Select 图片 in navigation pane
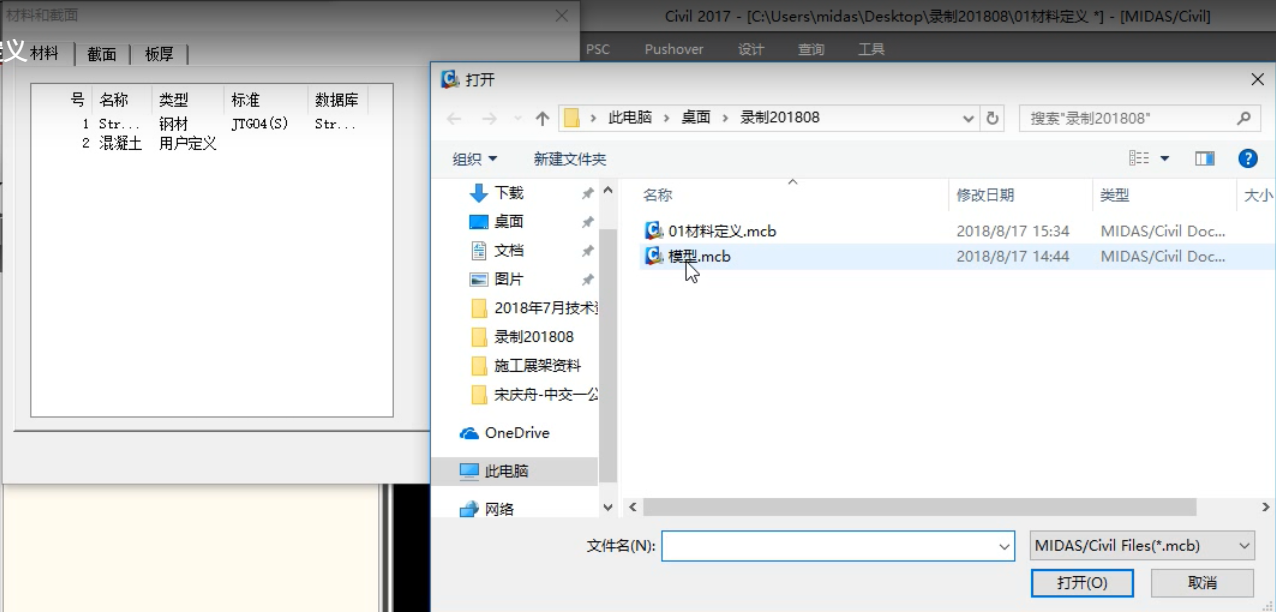1276x612 pixels. click(x=509, y=280)
